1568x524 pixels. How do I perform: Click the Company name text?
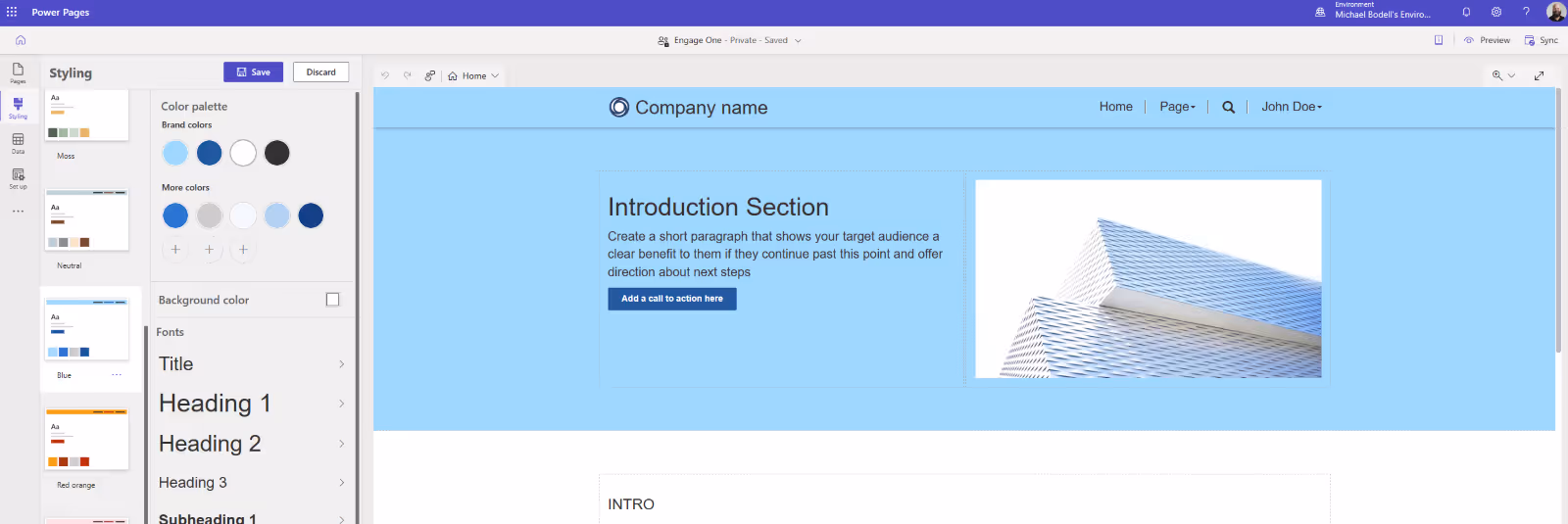point(702,108)
